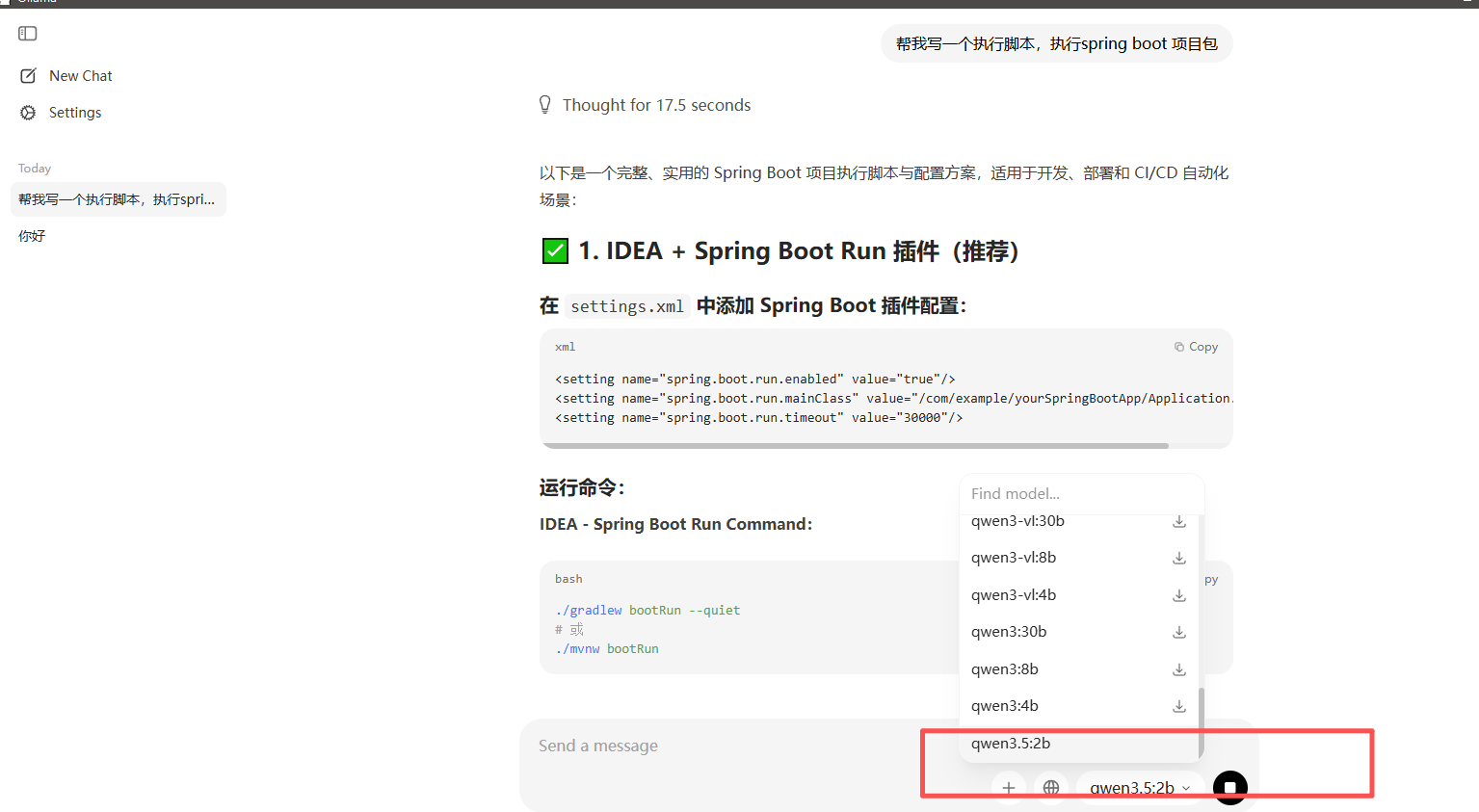Click the xml code block horizontal scrollbar
Viewport: 1479px width, 812px height.
tap(856, 446)
